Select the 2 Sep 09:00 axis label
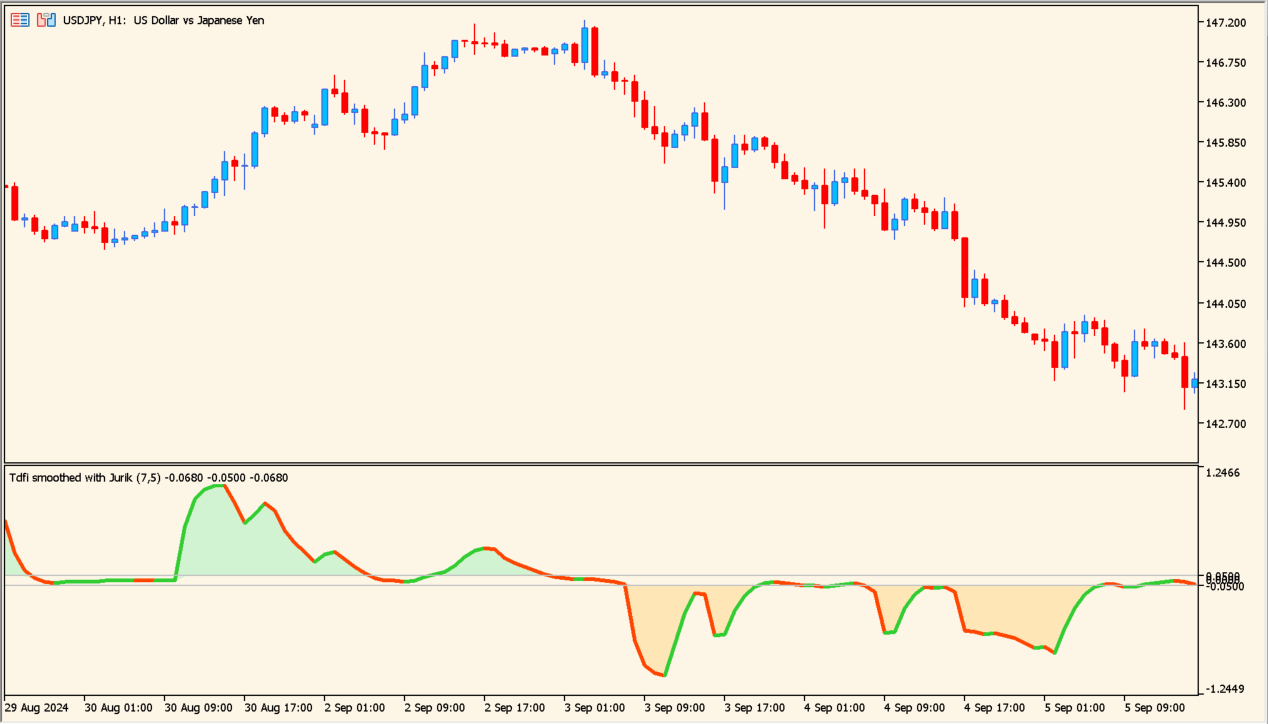Viewport: 1268px width, 724px height. pyautogui.click(x=434, y=707)
